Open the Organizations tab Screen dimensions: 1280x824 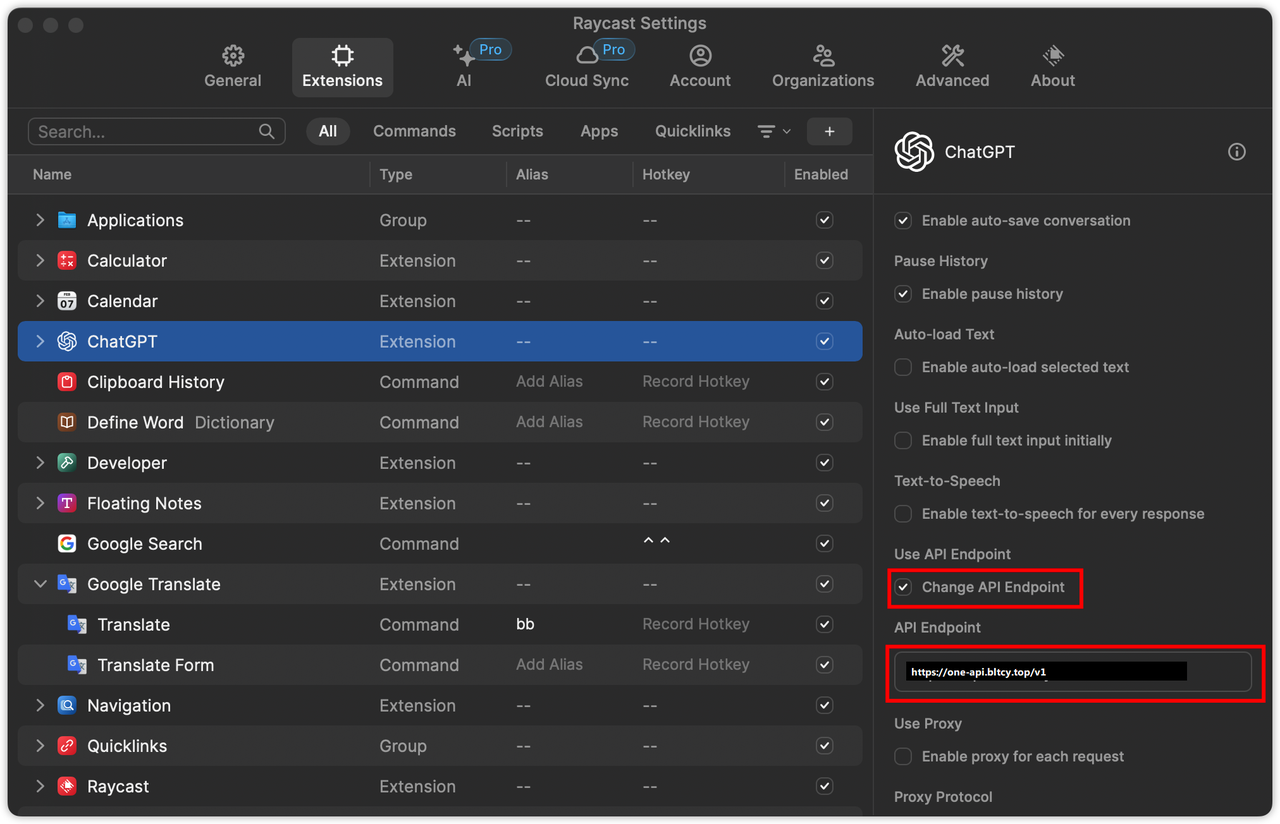(823, 66)
